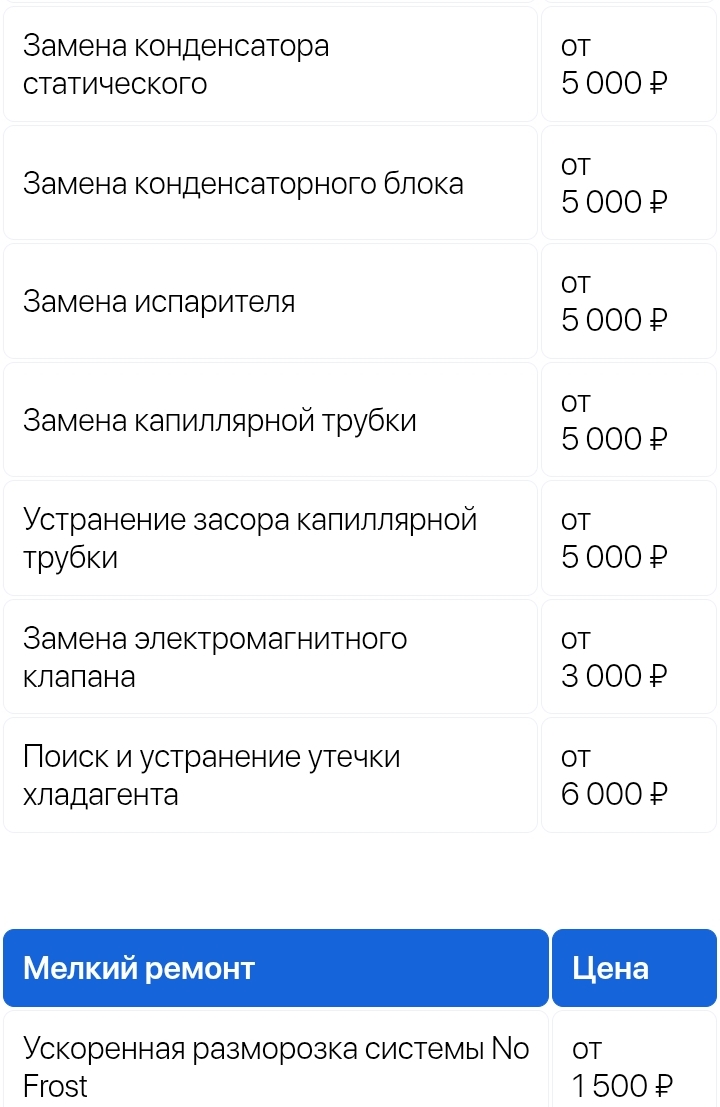Tap the 'от 6 000 ₽' price cell
Viewport: 720px width, 1107px height.
(628, 776)
